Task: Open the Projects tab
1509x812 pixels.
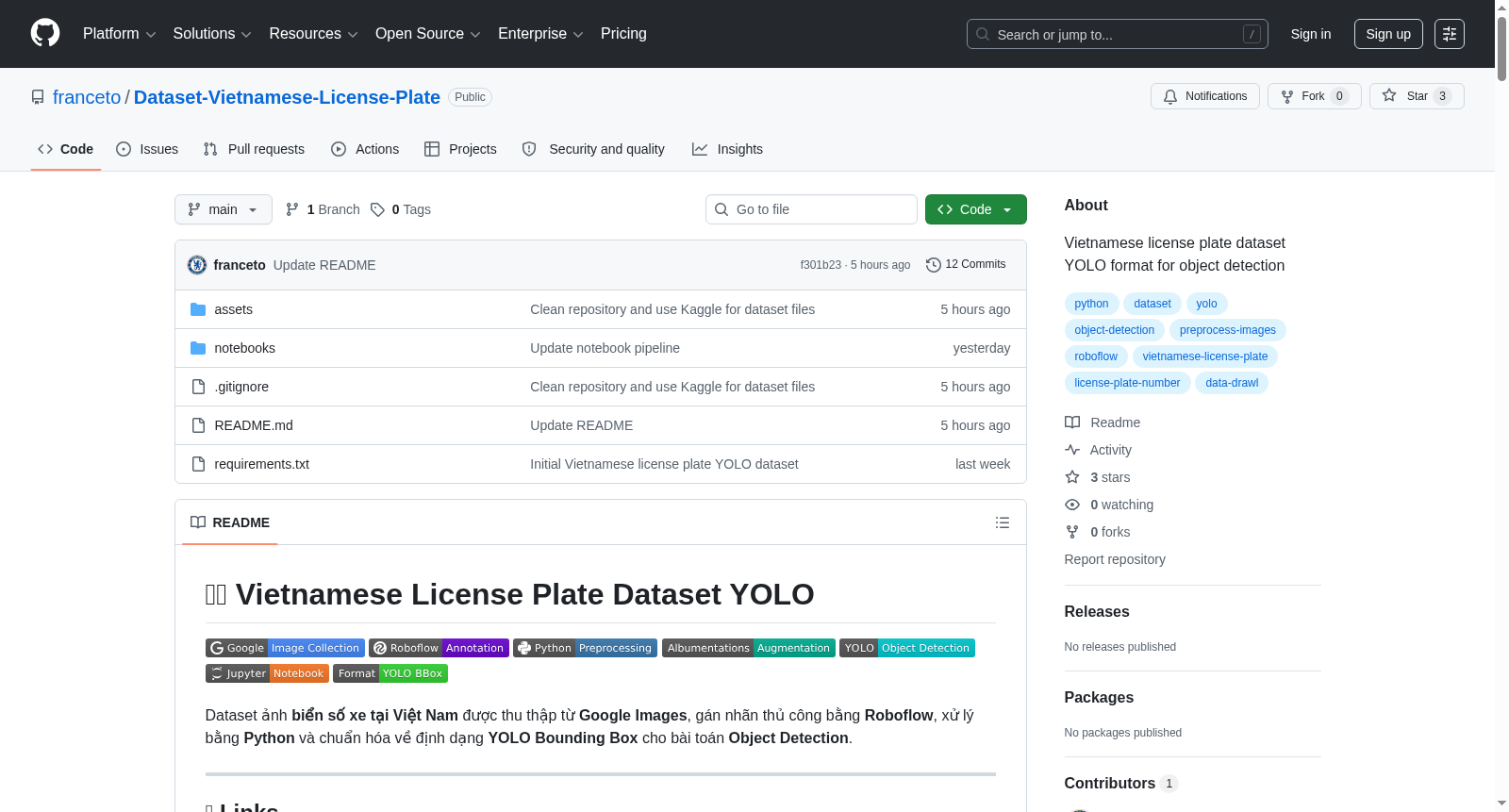Action: pos(460,149)
